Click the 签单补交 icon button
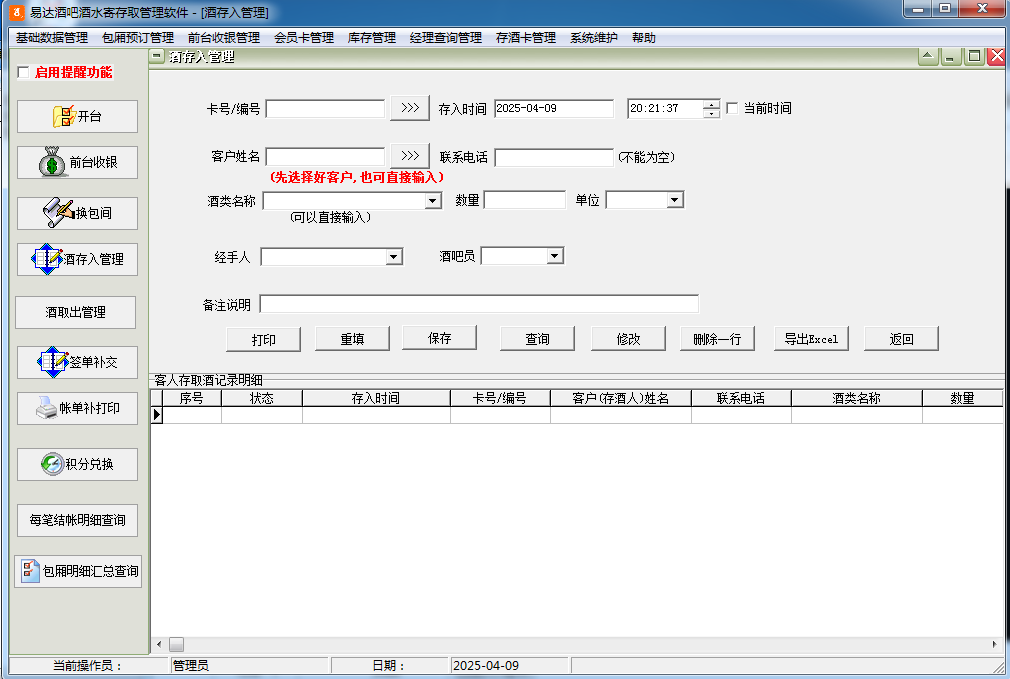 77,362
